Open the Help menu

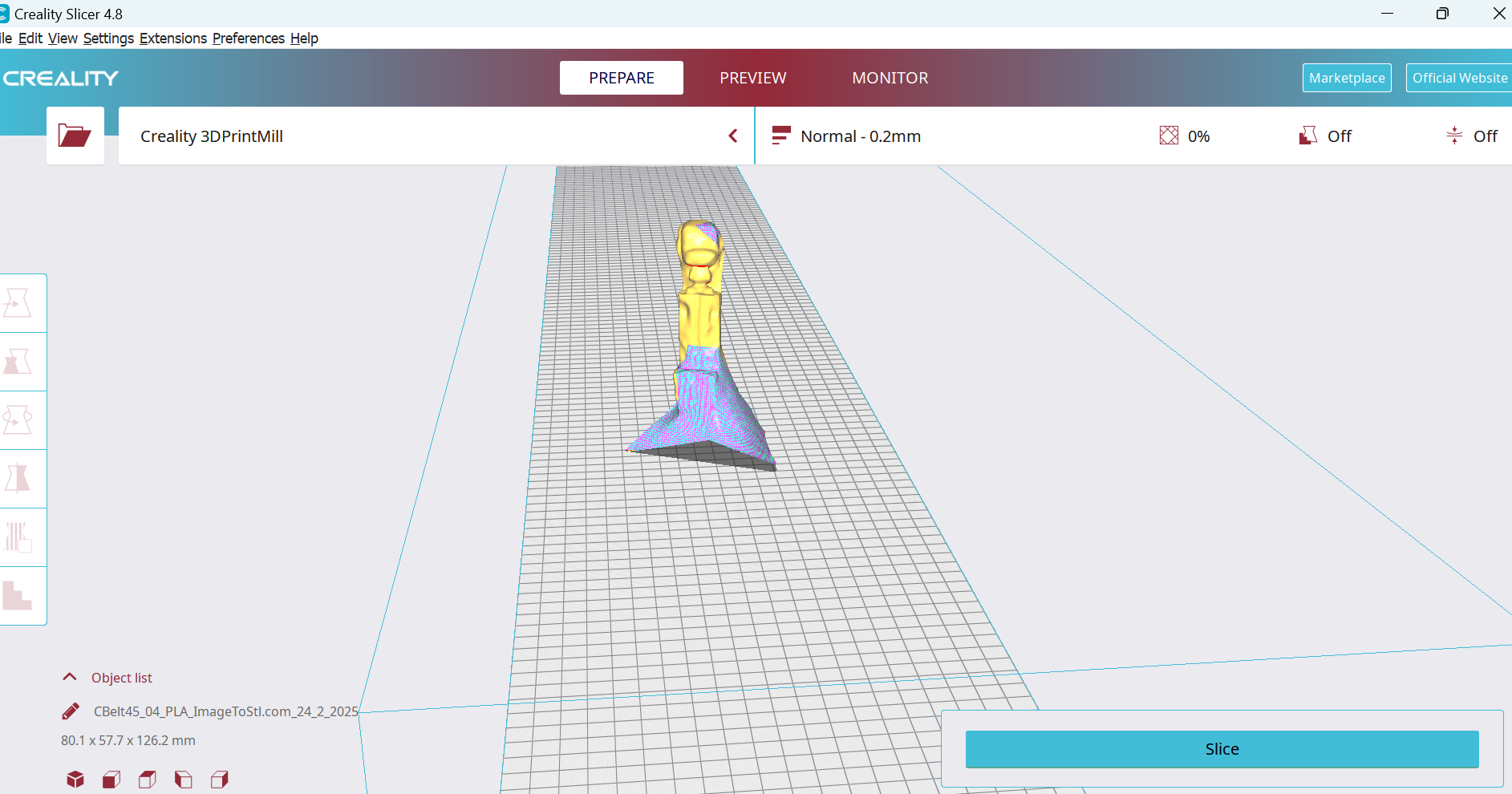pyautogui.click(x=304, y=38)
